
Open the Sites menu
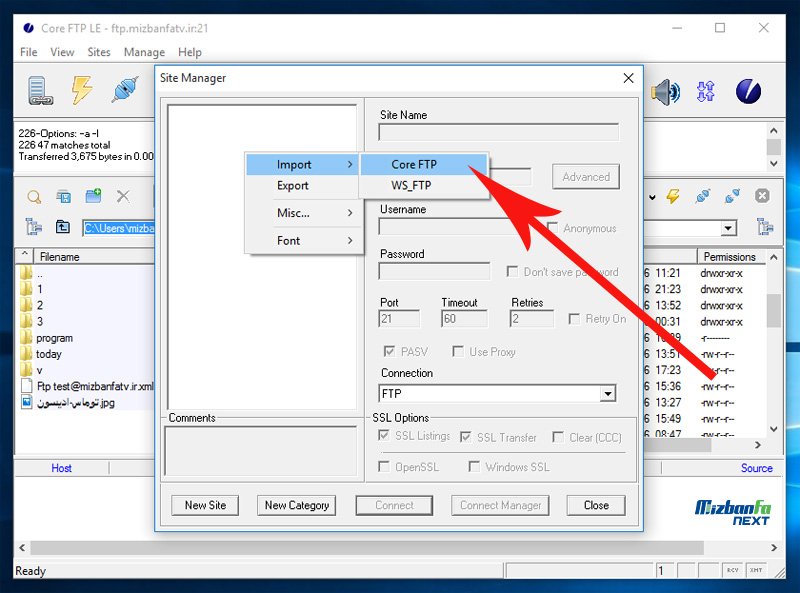point(99,52)
